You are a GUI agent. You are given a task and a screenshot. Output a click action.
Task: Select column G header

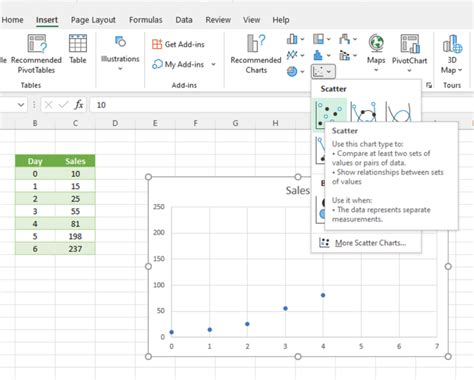click(x=235, y=123)
